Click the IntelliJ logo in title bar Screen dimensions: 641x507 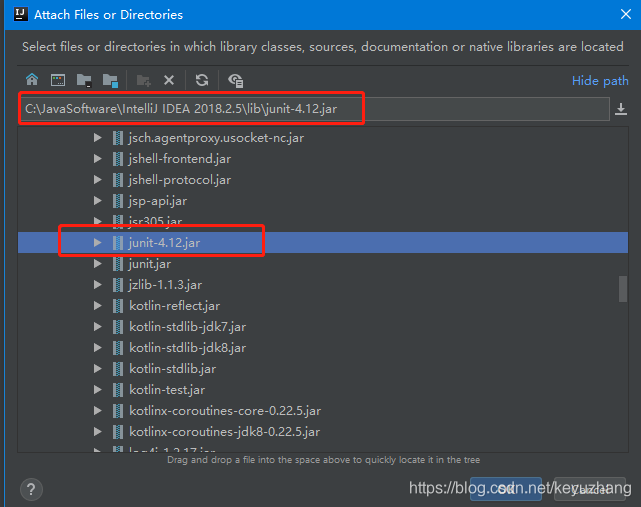coord(20,14)
